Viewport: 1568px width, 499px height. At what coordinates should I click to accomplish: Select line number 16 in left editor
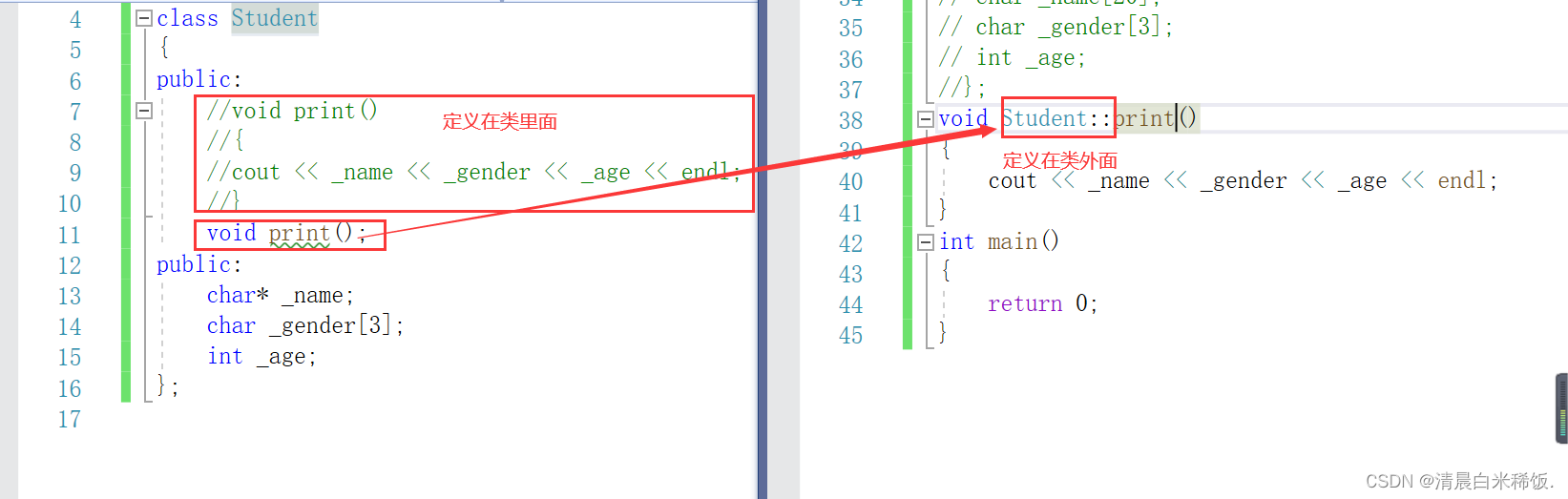pyautogui.click(x=69, y=389)
